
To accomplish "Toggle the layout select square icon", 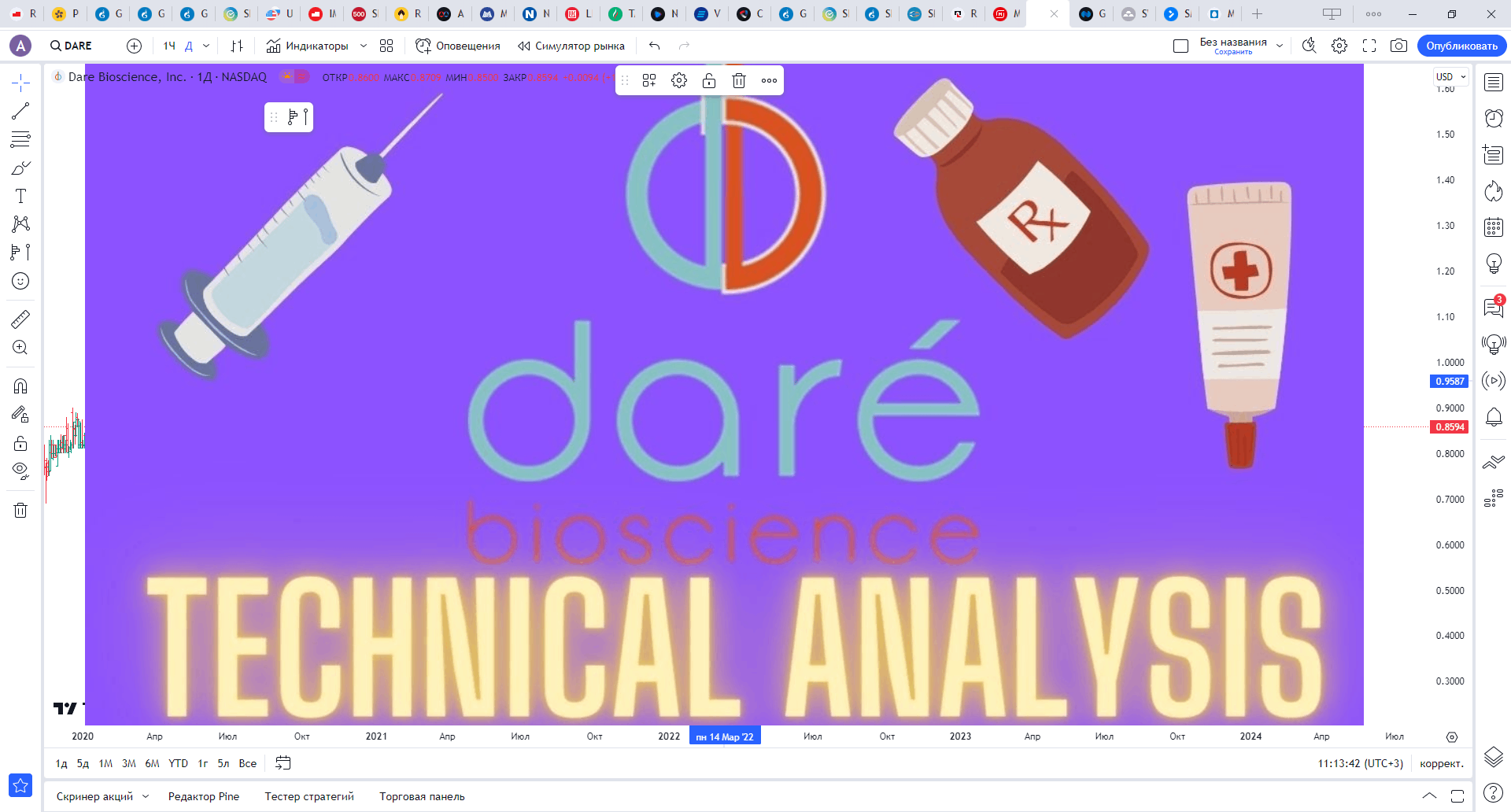I will tap(1180, 46).
